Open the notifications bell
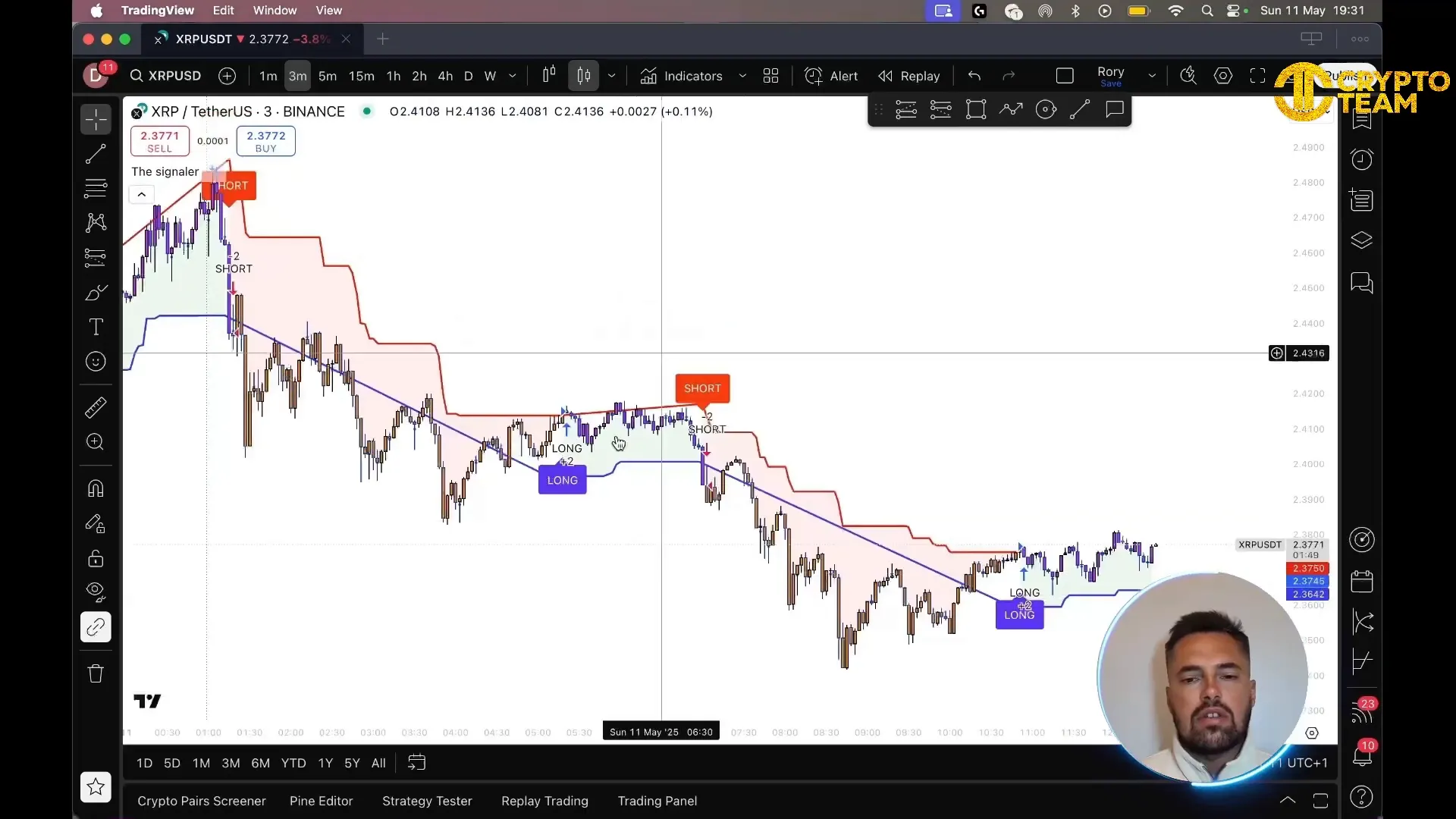This screenshot has height=819, width=1456. (1362, 755)
